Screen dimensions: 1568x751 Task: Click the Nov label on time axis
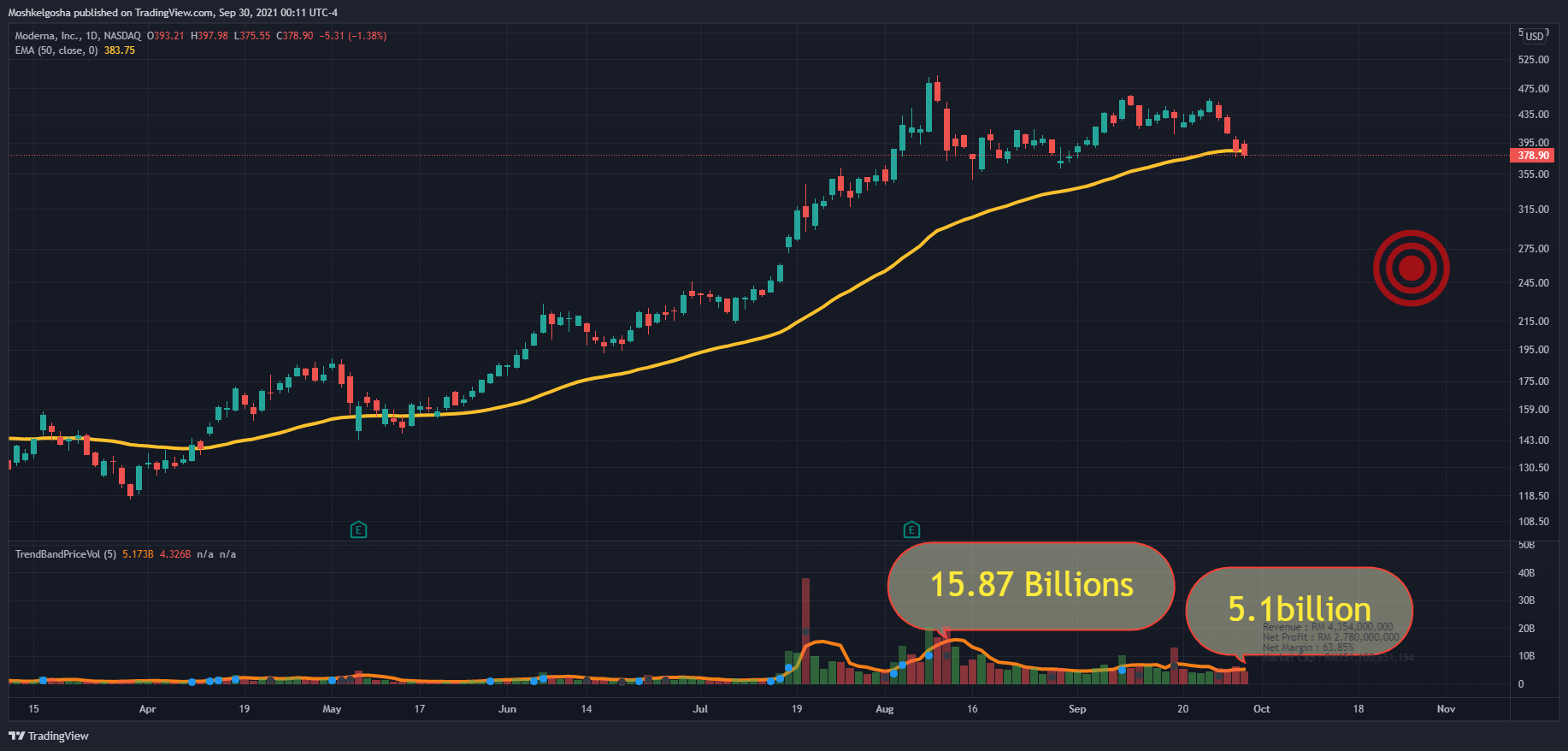pos(1446,709)
